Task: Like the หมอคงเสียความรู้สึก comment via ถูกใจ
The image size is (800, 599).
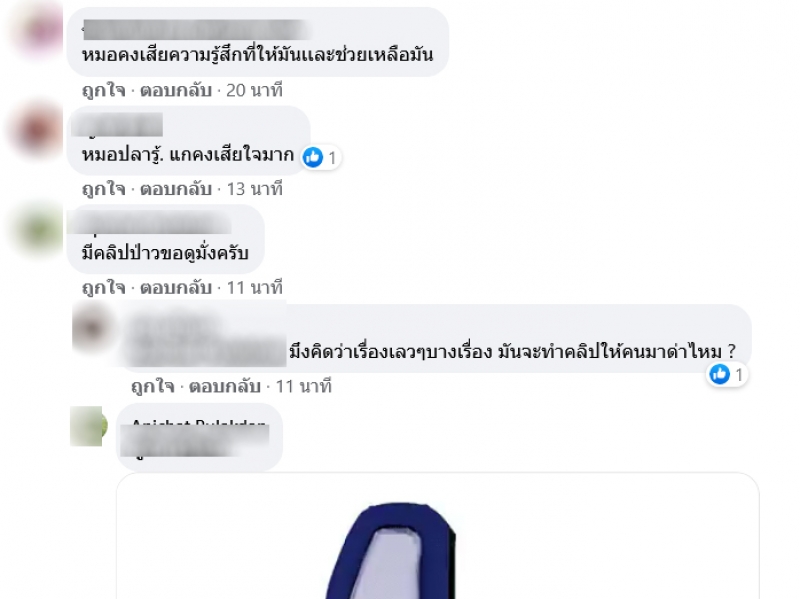Action: [104, 90]
